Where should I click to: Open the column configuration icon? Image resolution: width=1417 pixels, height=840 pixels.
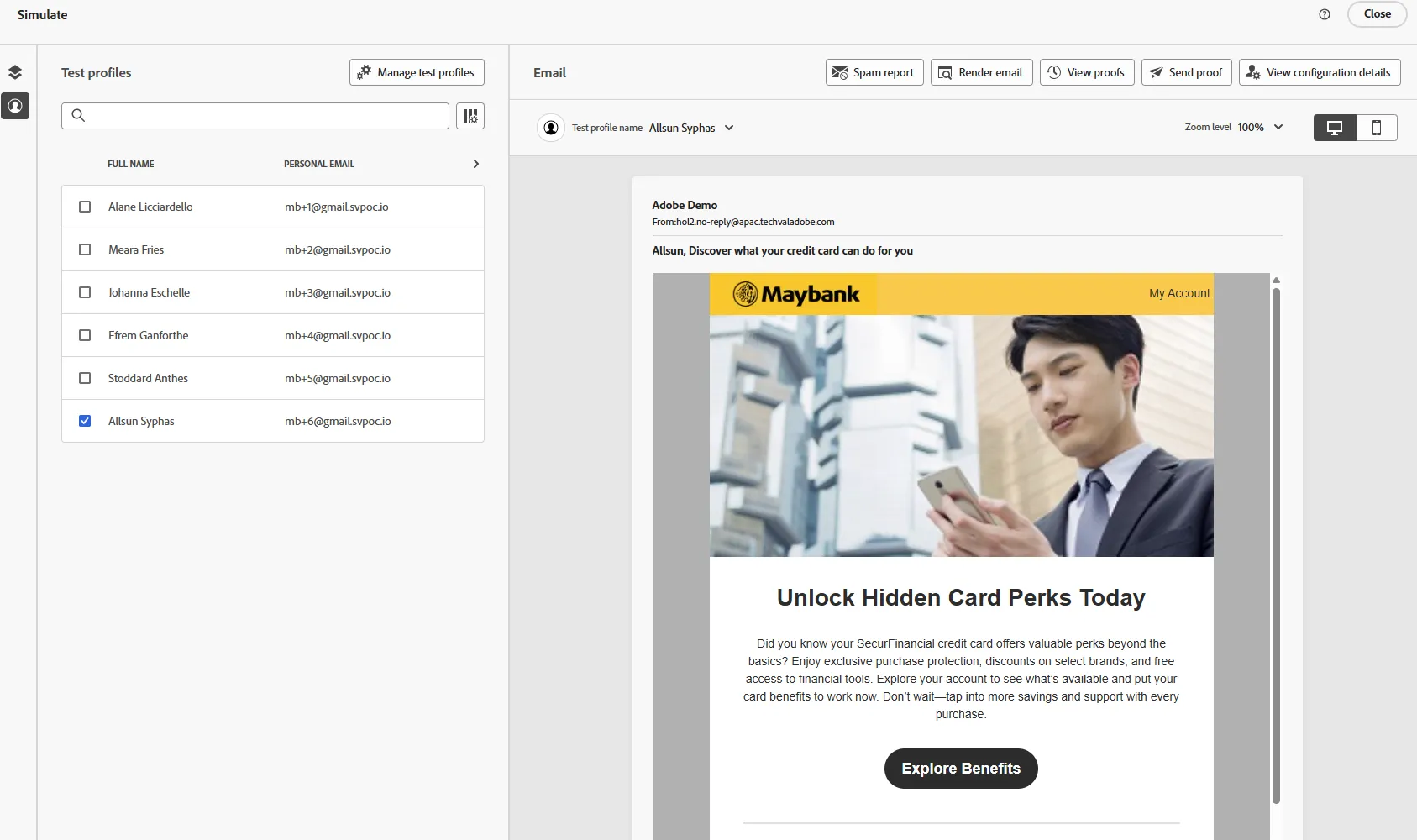click(470, 116)
